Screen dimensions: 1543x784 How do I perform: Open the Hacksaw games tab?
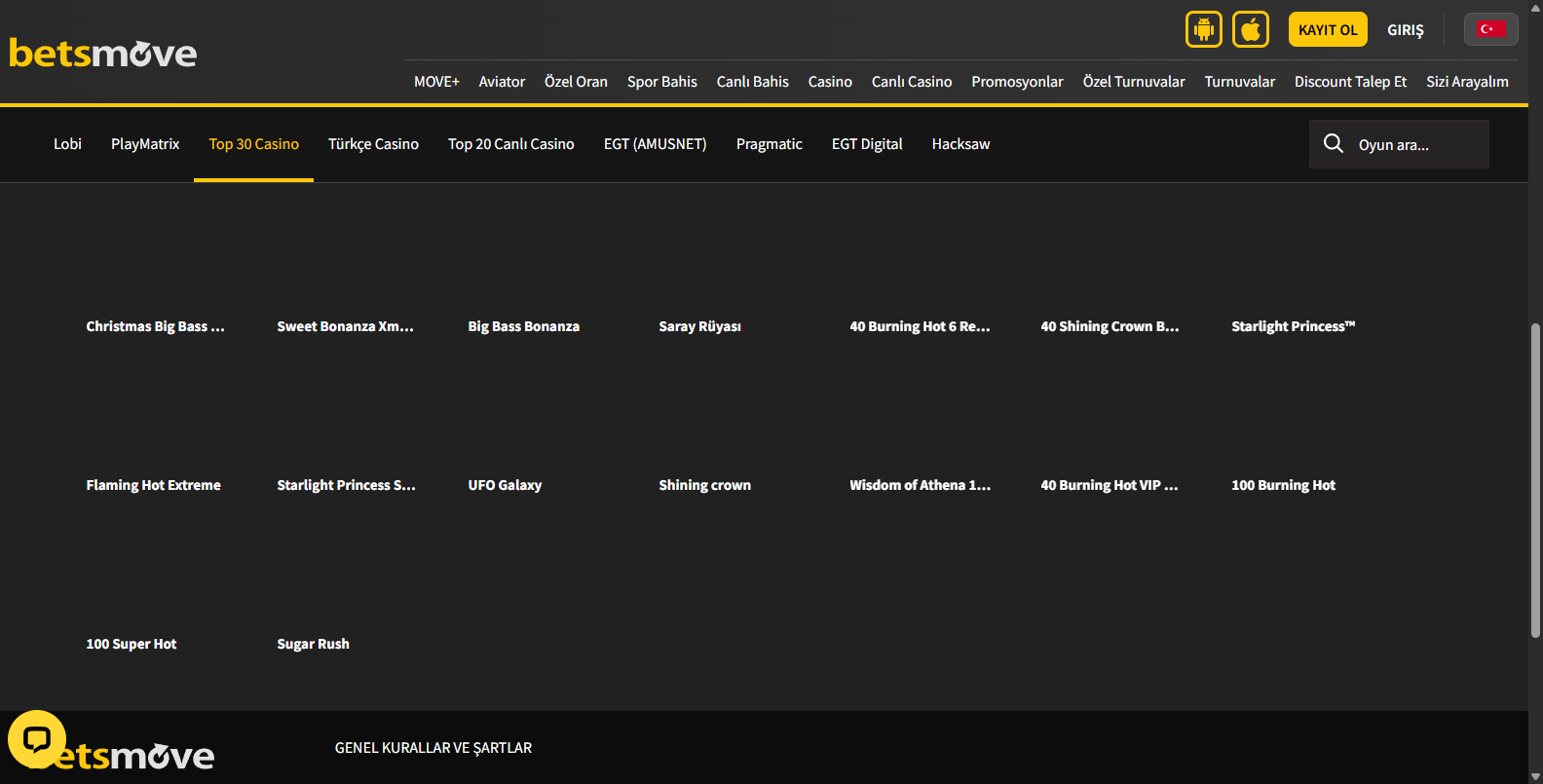960,144
